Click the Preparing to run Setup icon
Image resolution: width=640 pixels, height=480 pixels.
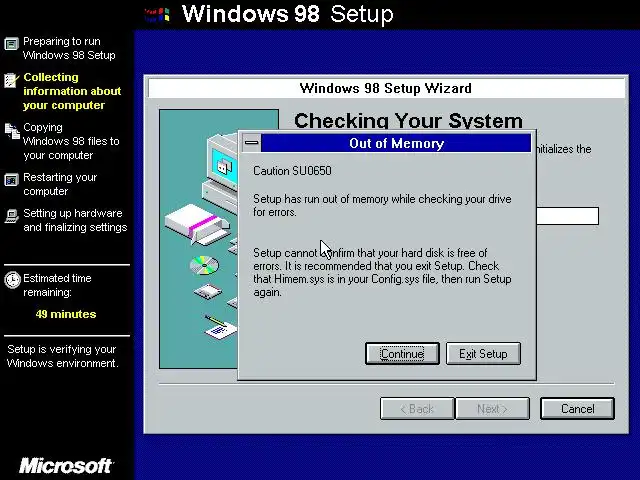(11, 44)
